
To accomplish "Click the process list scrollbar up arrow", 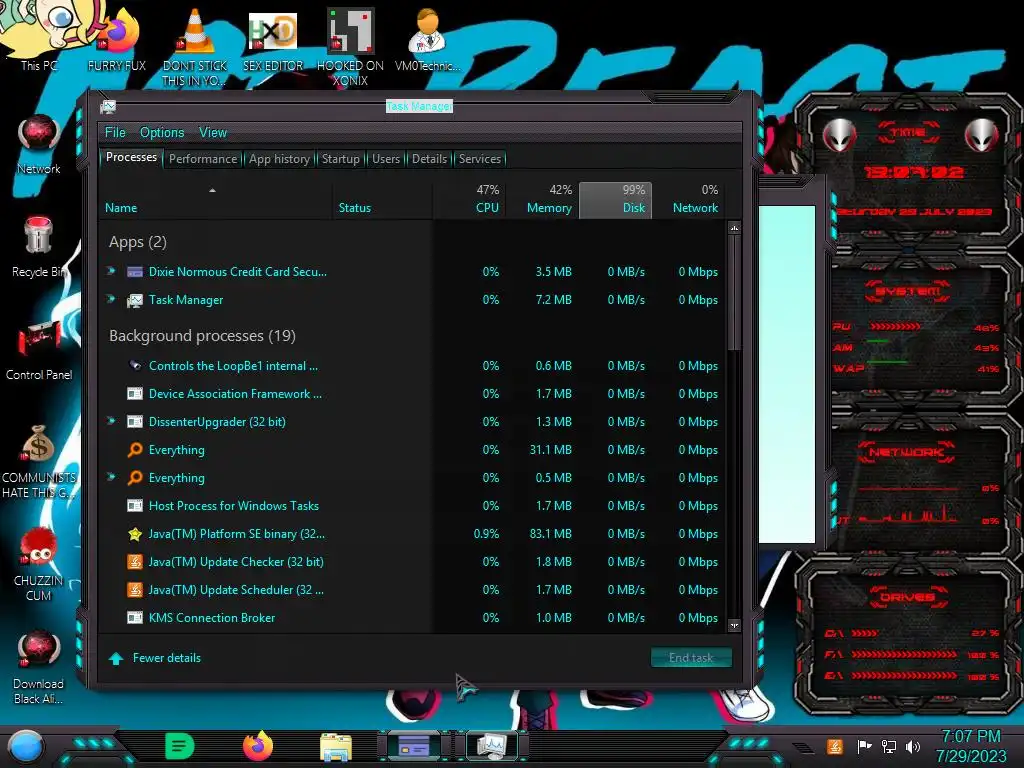I will [x=734, y=228].
